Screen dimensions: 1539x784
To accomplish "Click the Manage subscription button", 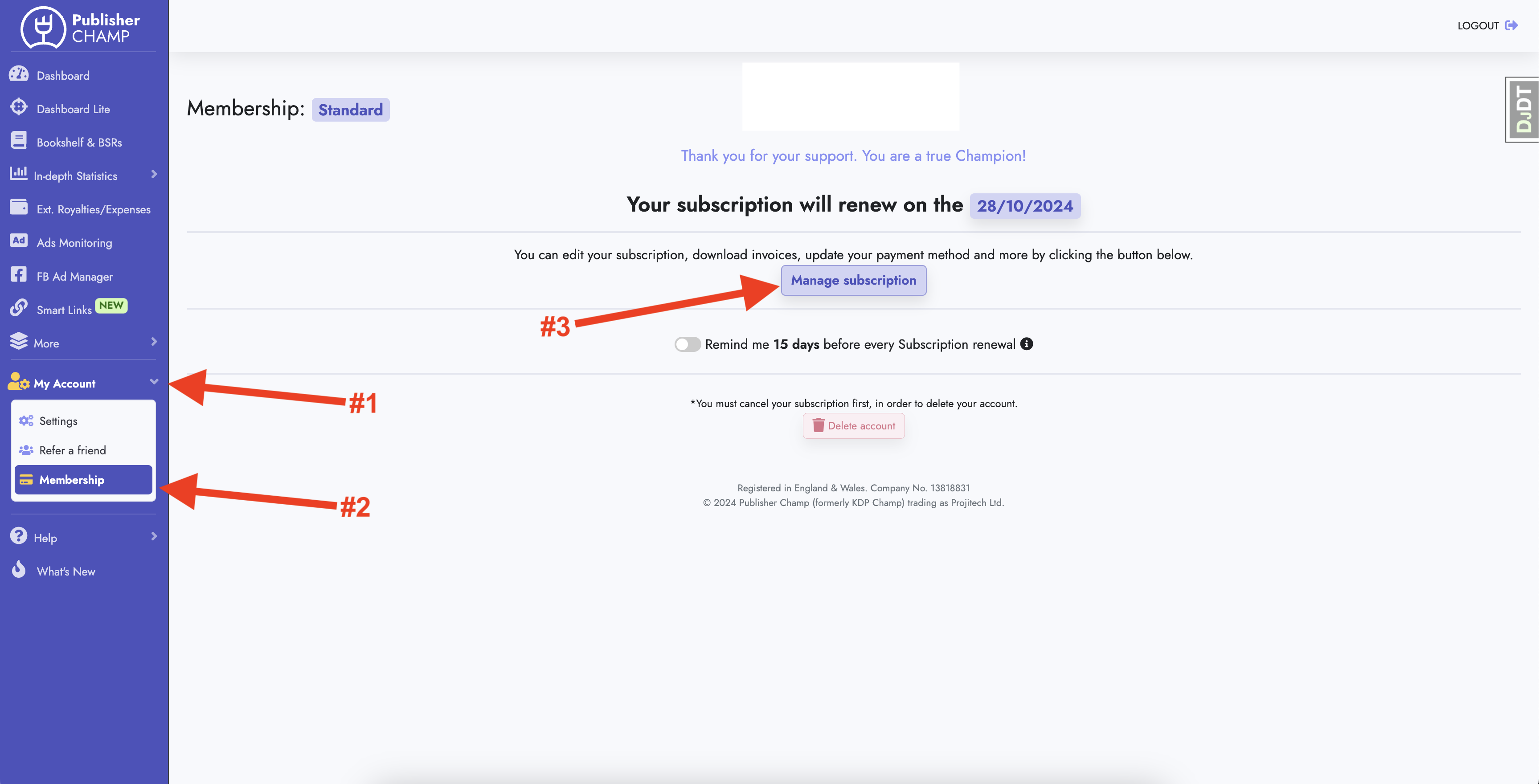I will click(x=853, y=280).
